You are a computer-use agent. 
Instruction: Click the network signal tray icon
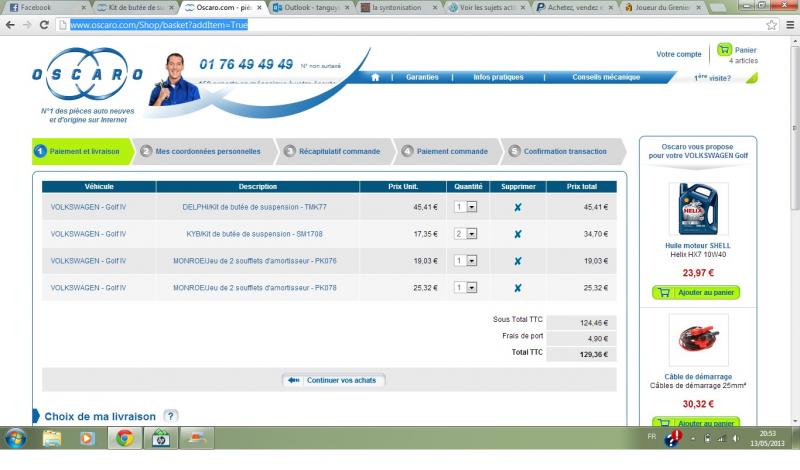(721, 438)
